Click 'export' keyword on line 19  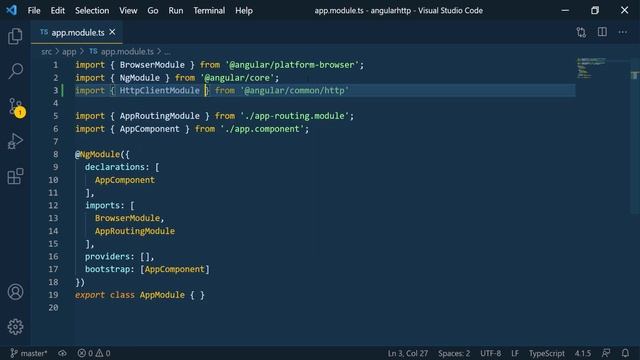(90, 295)
